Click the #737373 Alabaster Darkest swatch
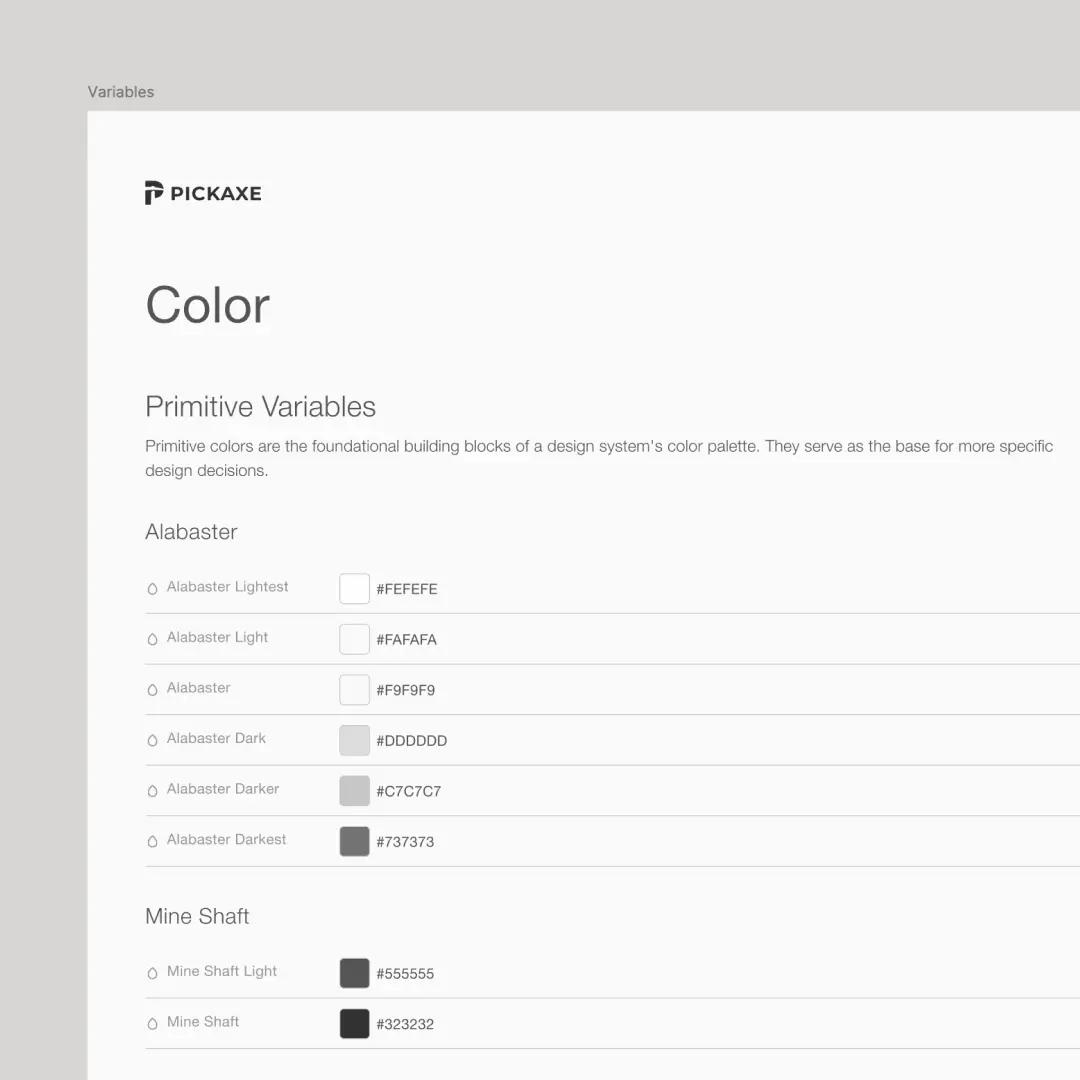 [355, 842]
